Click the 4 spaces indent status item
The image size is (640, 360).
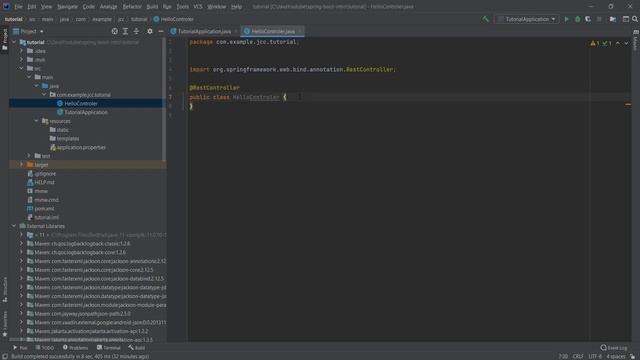616,356
